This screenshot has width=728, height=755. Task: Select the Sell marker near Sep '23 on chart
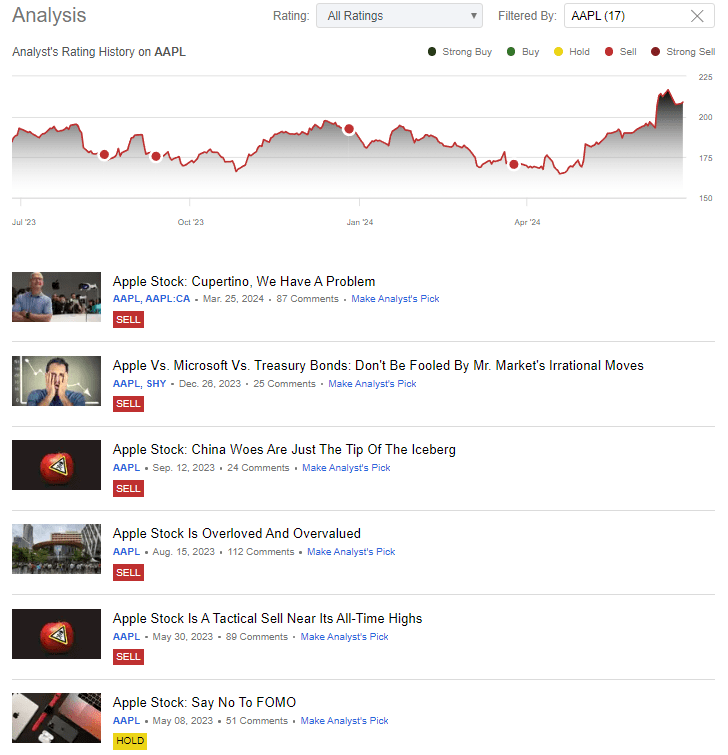click(156, 156)
